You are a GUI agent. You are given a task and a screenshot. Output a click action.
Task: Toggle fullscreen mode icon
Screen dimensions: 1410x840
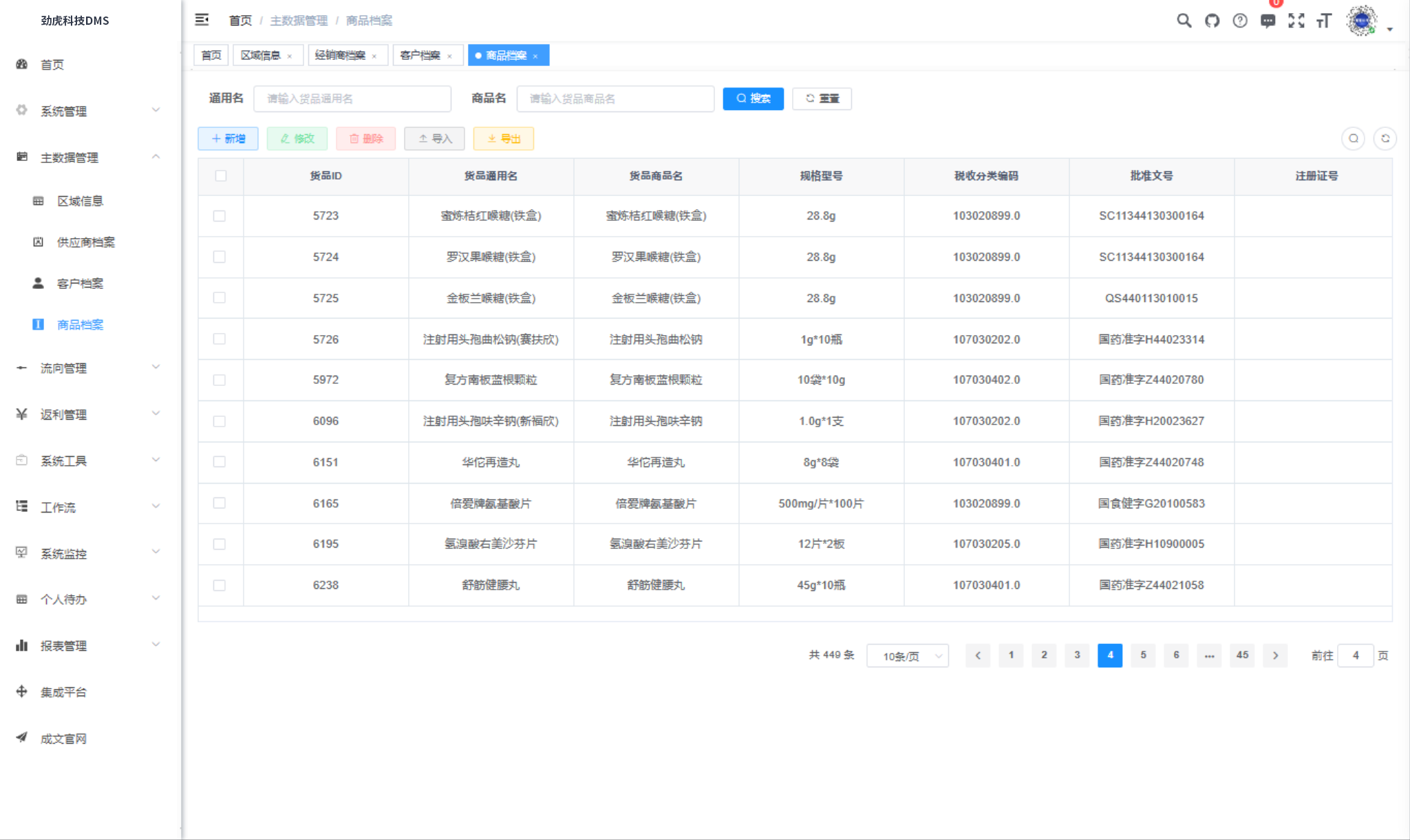(1296, 21)
